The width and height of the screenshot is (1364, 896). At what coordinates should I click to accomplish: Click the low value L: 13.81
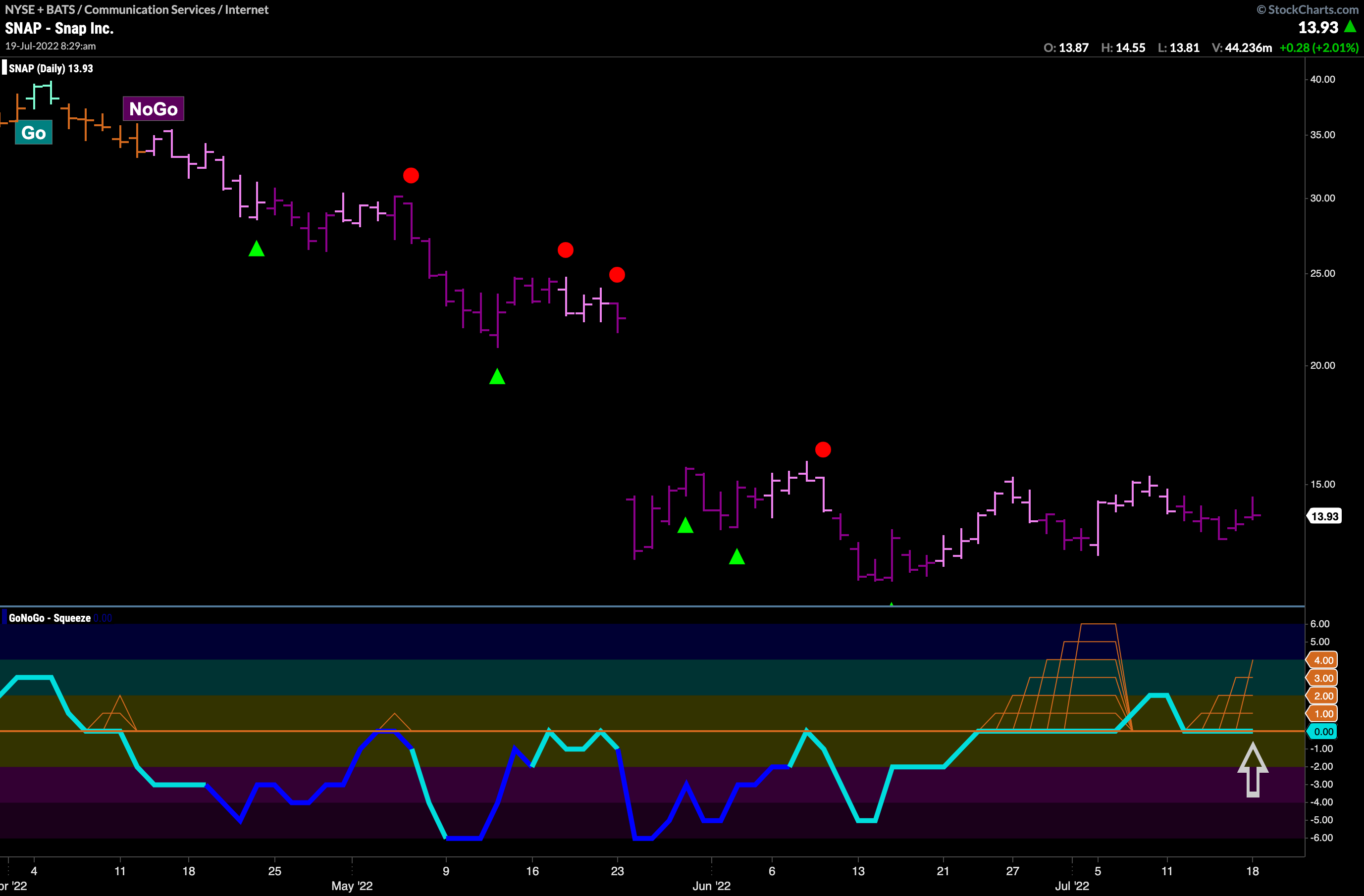[x=1178, y=48]
